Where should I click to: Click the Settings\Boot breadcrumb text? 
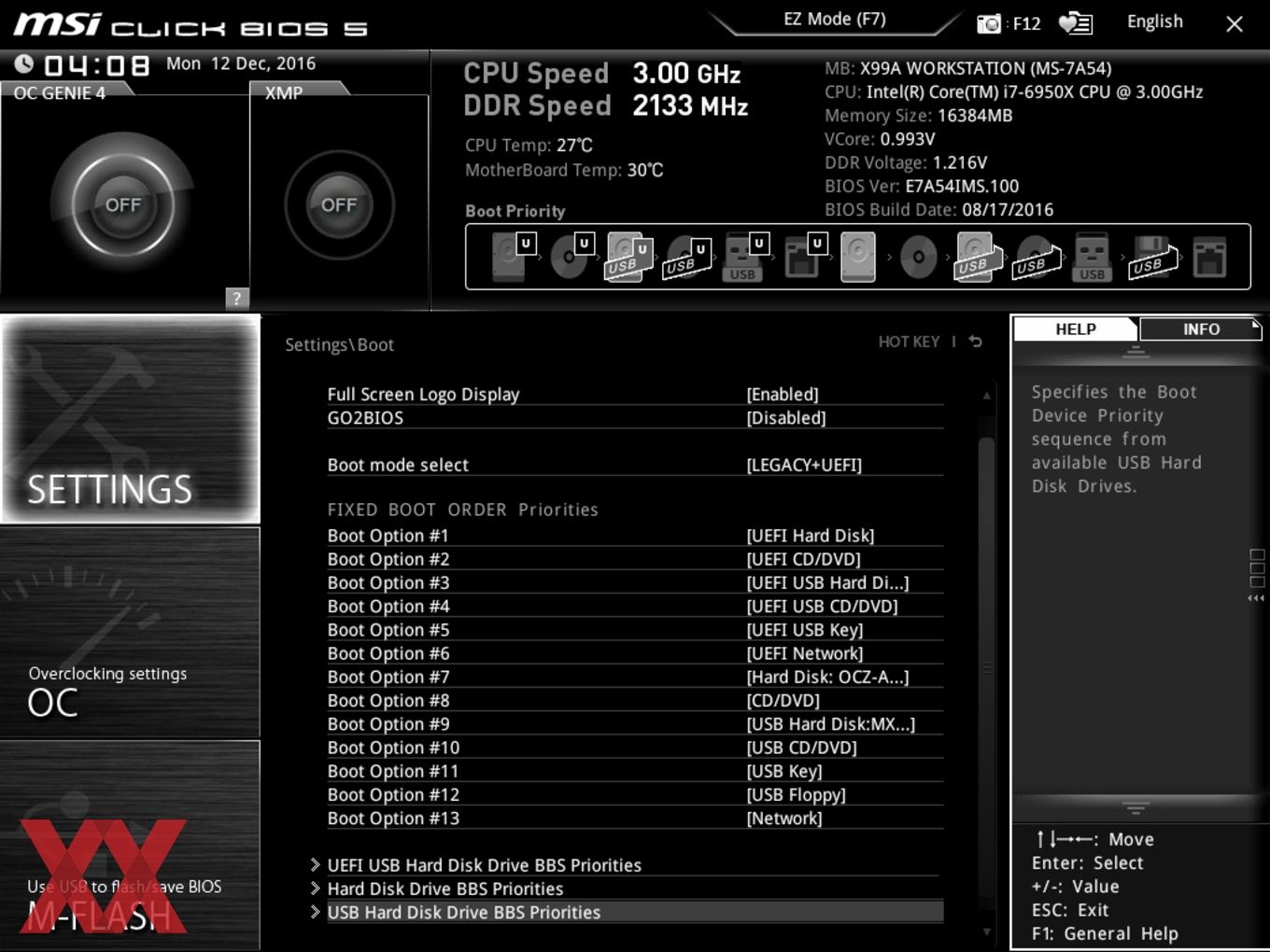click(x=340, y=344)
